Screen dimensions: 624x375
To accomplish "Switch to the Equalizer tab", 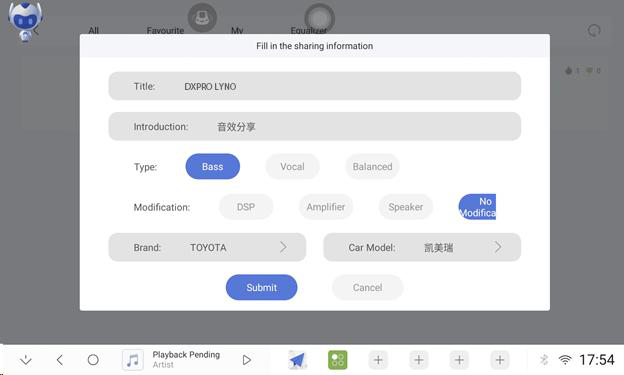I will [309, 31].
